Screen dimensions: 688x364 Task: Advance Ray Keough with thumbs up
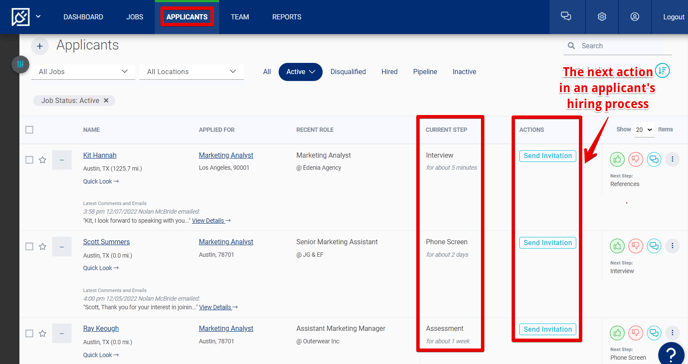(x=617, y=332)
